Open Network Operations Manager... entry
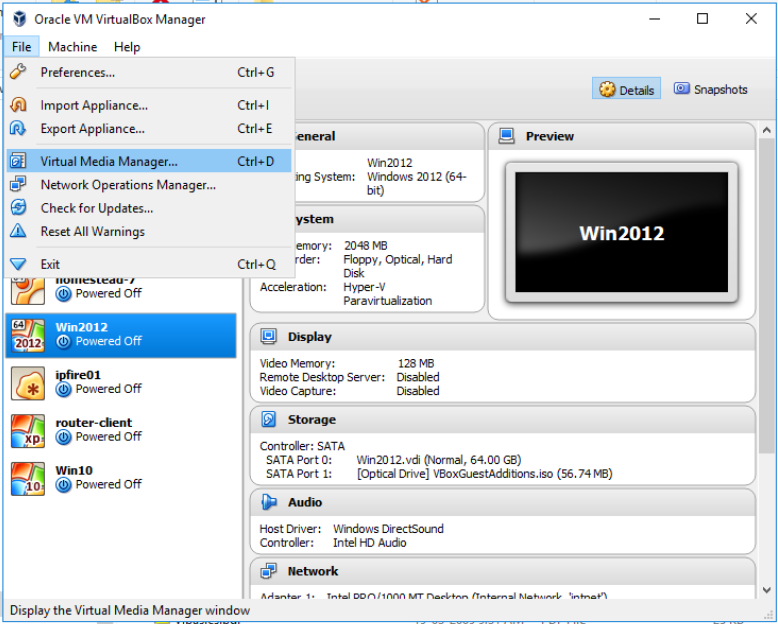 coord(149,185)
